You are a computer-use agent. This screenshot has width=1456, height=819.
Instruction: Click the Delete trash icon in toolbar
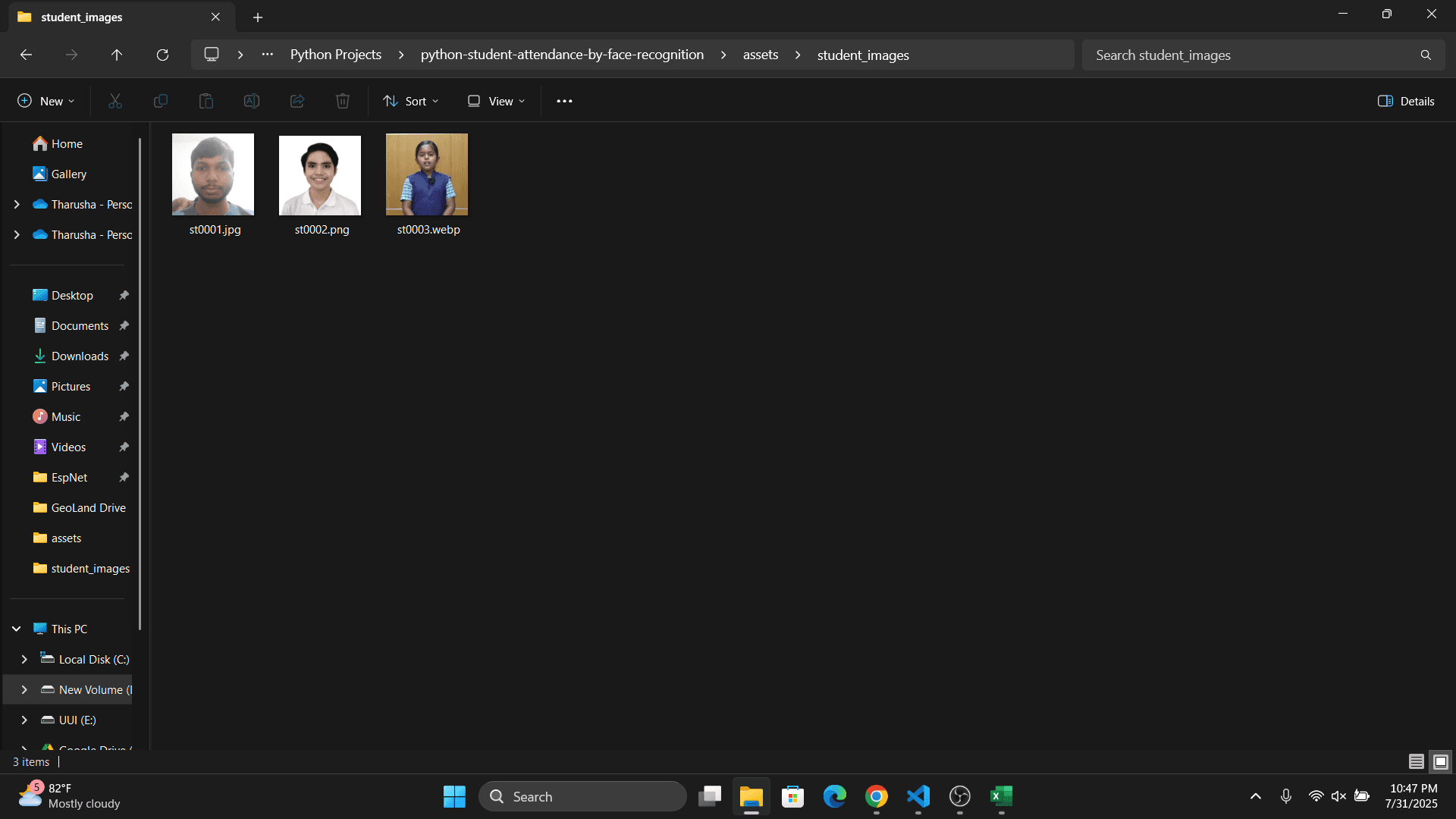(343, 101)
